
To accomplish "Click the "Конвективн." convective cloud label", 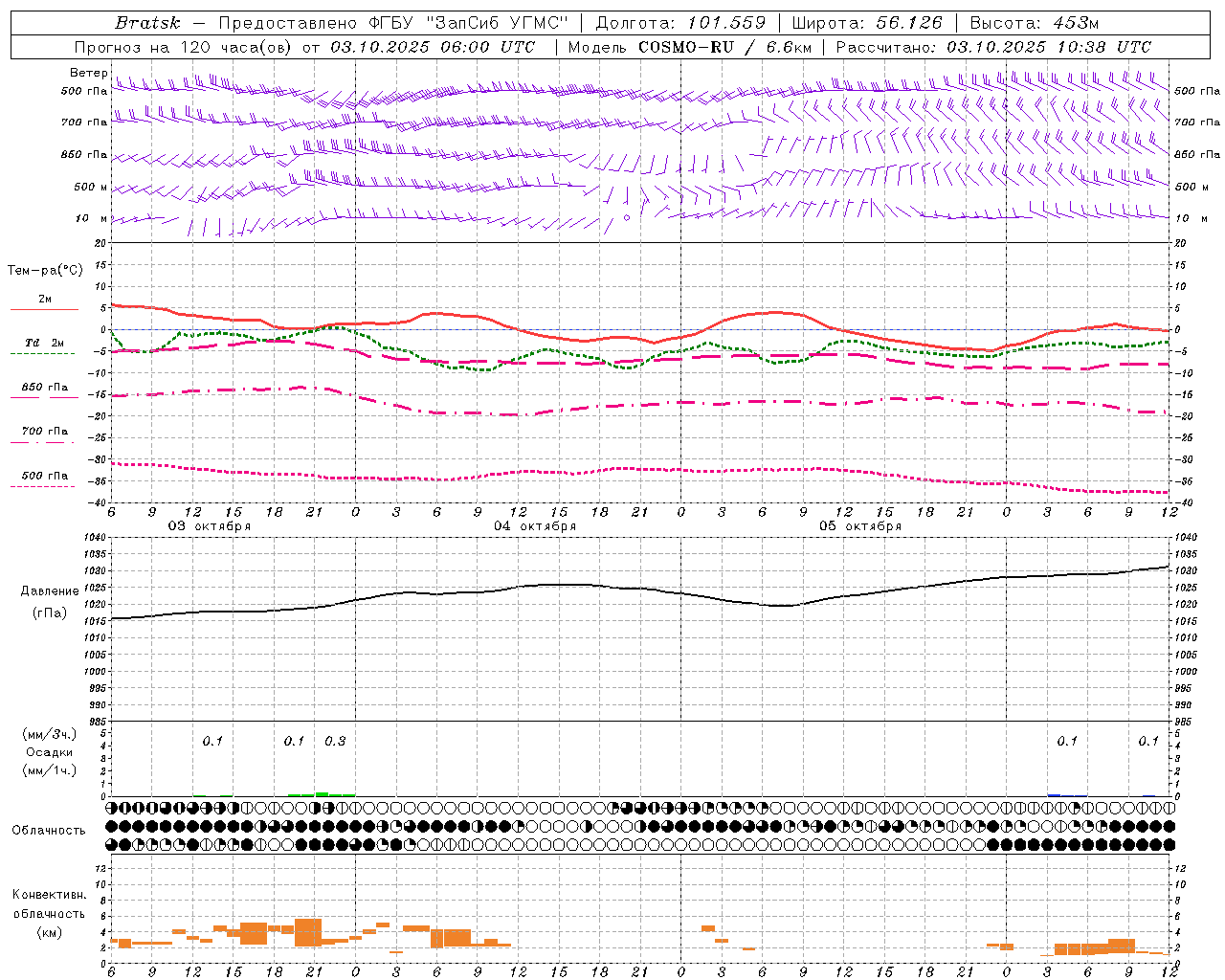I will point(49,895).
